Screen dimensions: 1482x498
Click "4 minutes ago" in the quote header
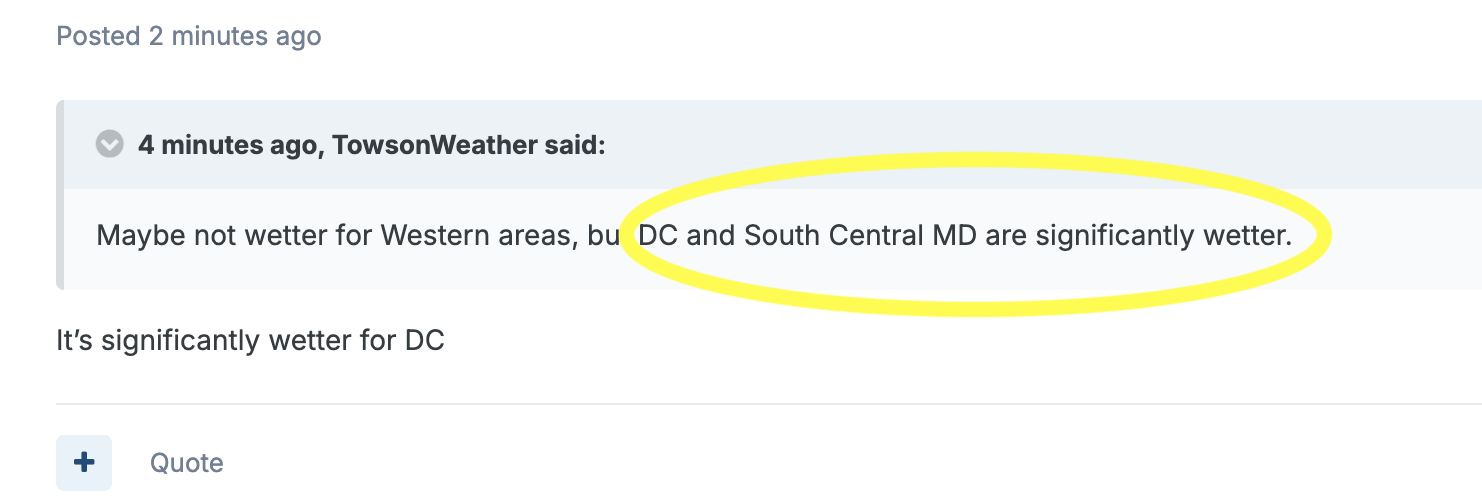coord(229,145)
